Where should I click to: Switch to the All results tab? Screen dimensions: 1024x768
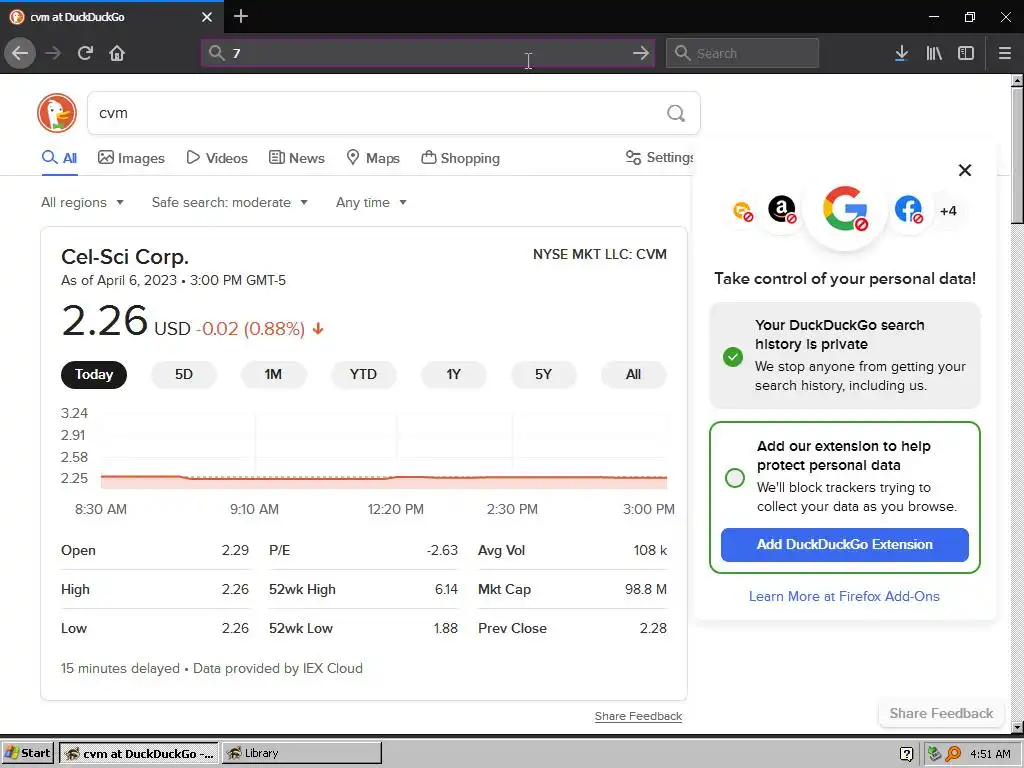[x=59, y=158]
